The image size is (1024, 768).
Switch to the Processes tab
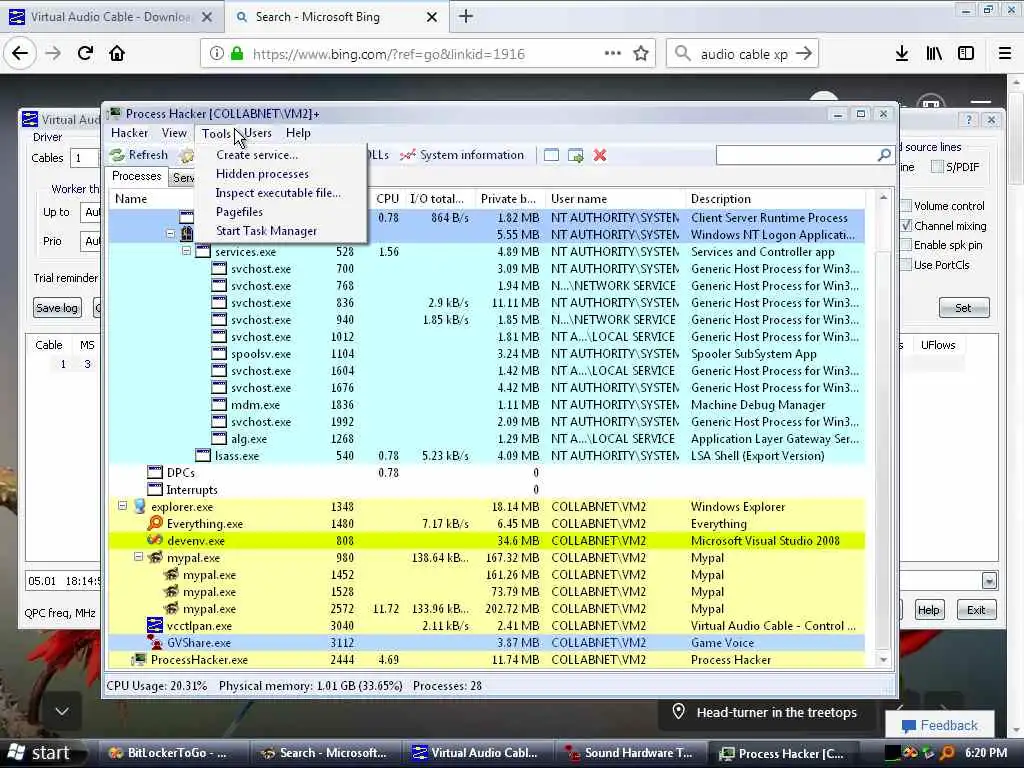(136, 176)
